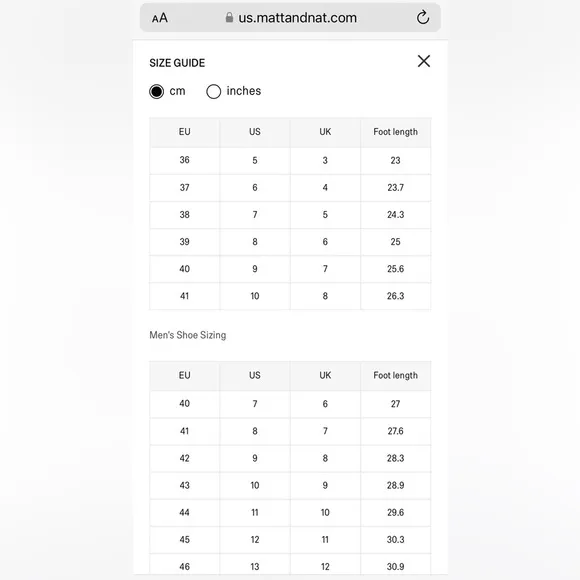Click the EU 46 row cell
The width and height of the screenshot is (580, 580).
tap(184, 566)
